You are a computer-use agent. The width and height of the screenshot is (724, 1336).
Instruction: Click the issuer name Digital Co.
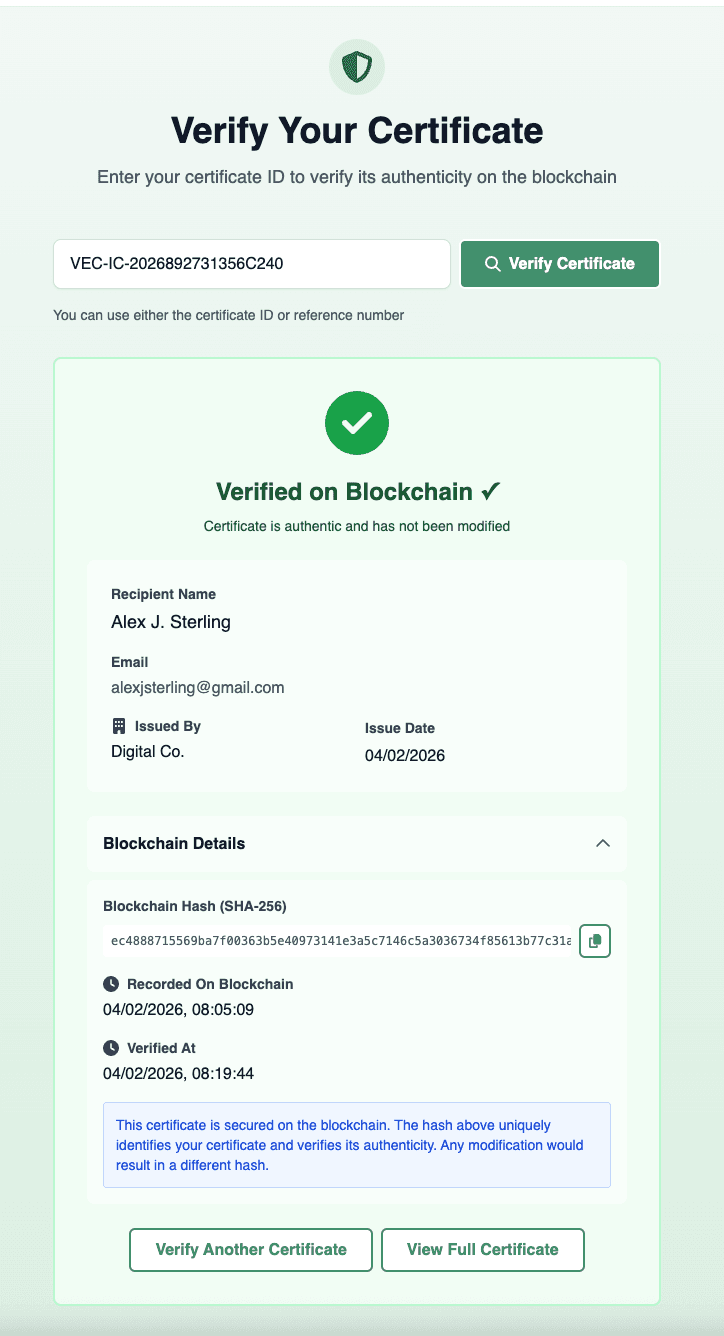(x=148, y=752)
